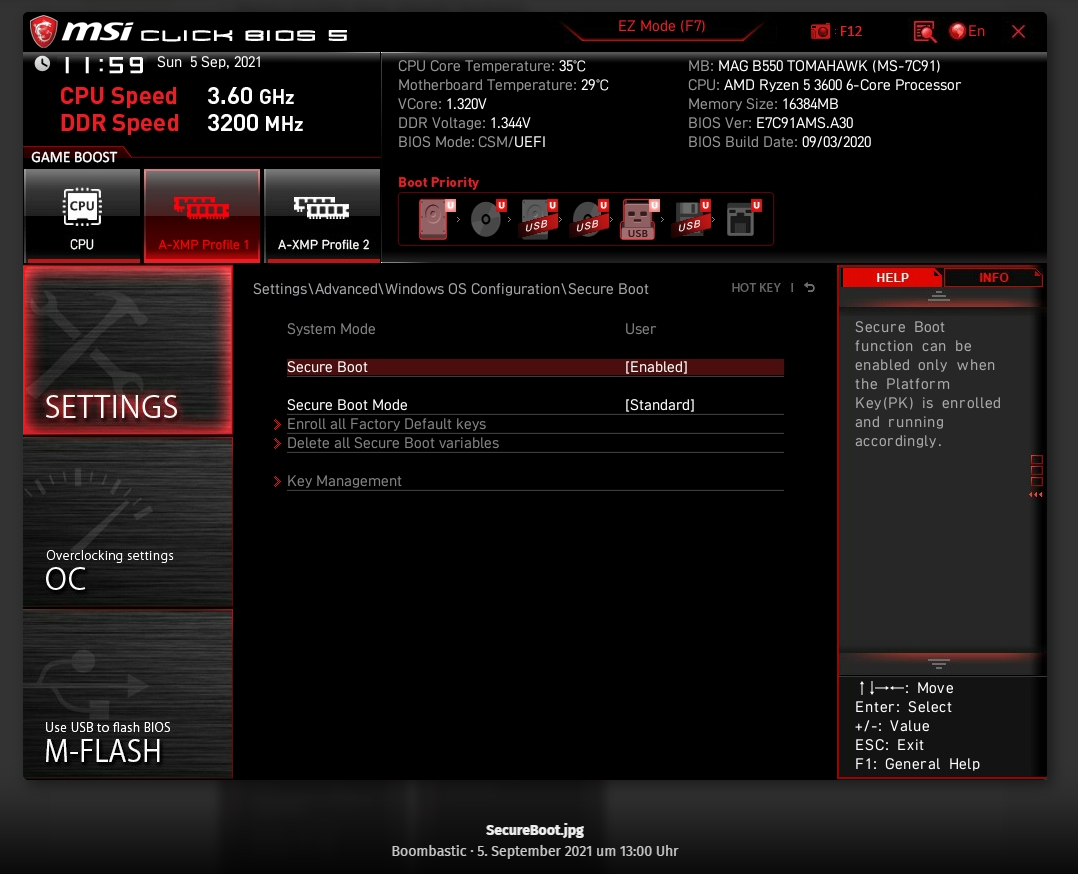Image resolution: width=1078 pixels, height=874 pixels.
Task: Toggle the CPU Game Boost button
Action: click(x=82, y=215)
